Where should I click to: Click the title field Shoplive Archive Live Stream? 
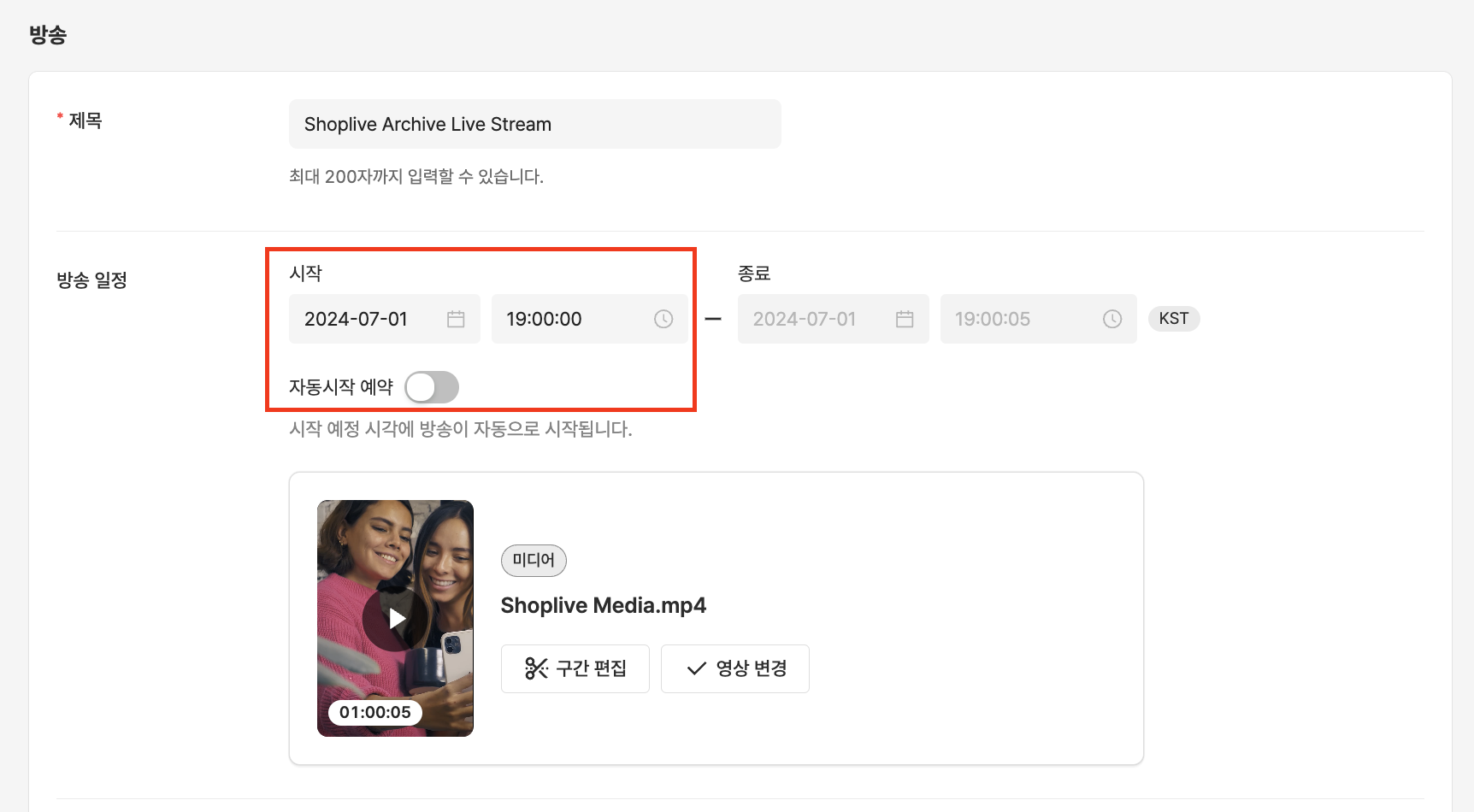pyautogui.click(x=534, y=124)
